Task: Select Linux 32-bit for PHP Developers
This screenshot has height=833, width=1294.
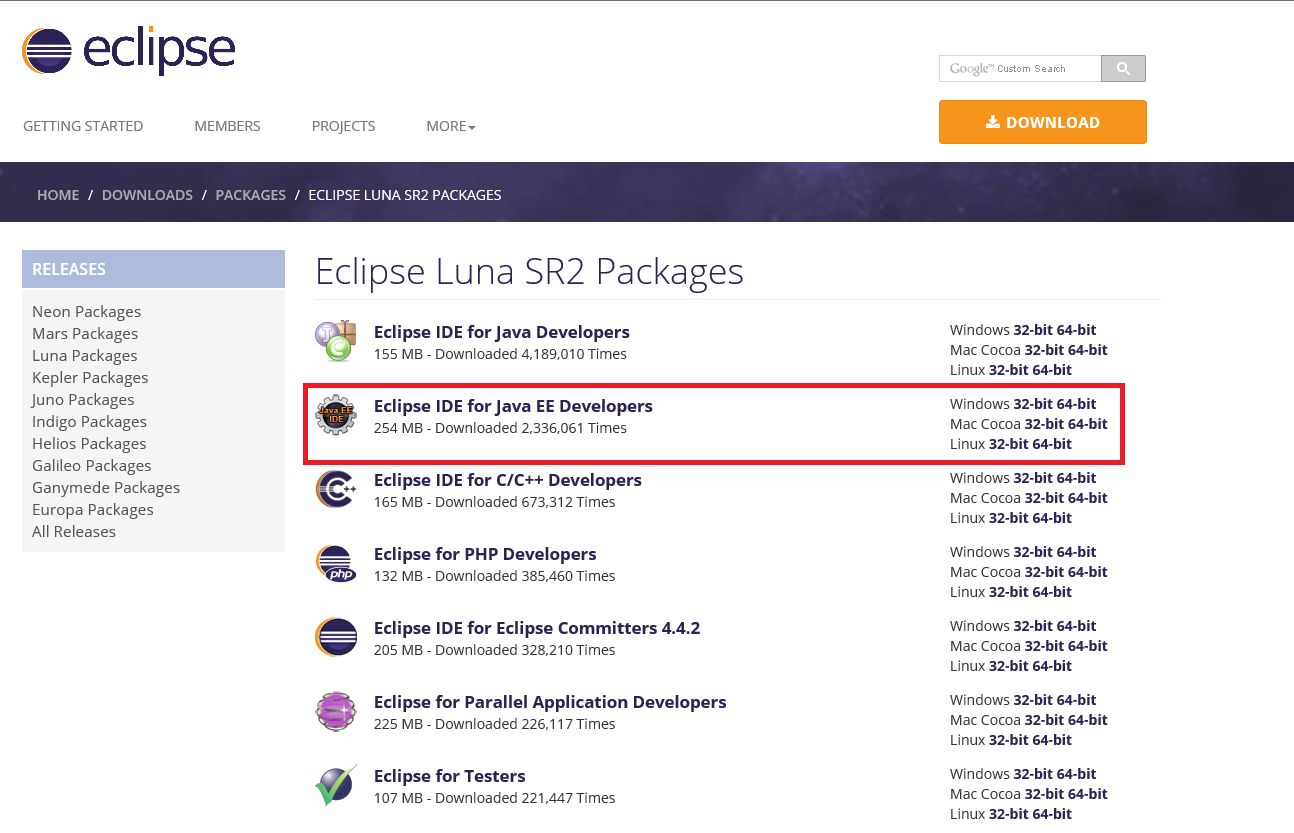Action: click(x=1009, y=592)
